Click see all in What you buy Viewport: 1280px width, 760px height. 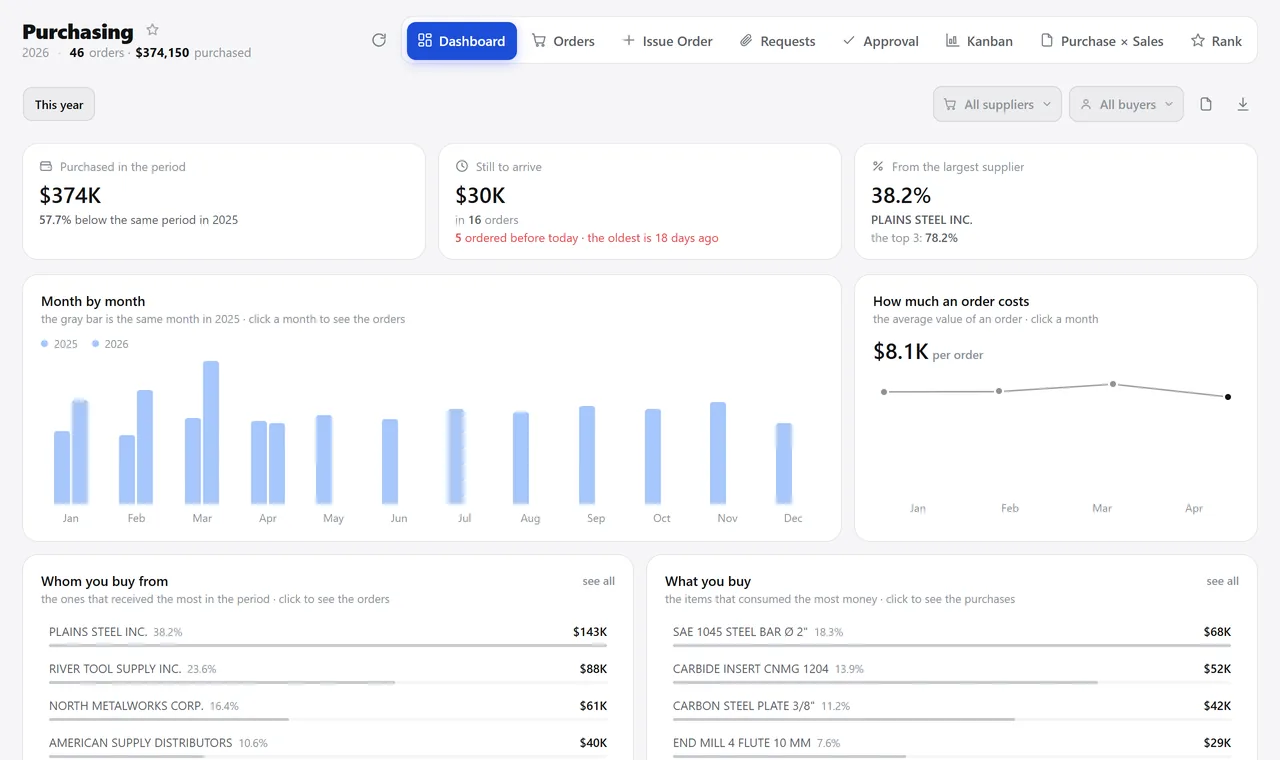click(x=1223, y=581)
